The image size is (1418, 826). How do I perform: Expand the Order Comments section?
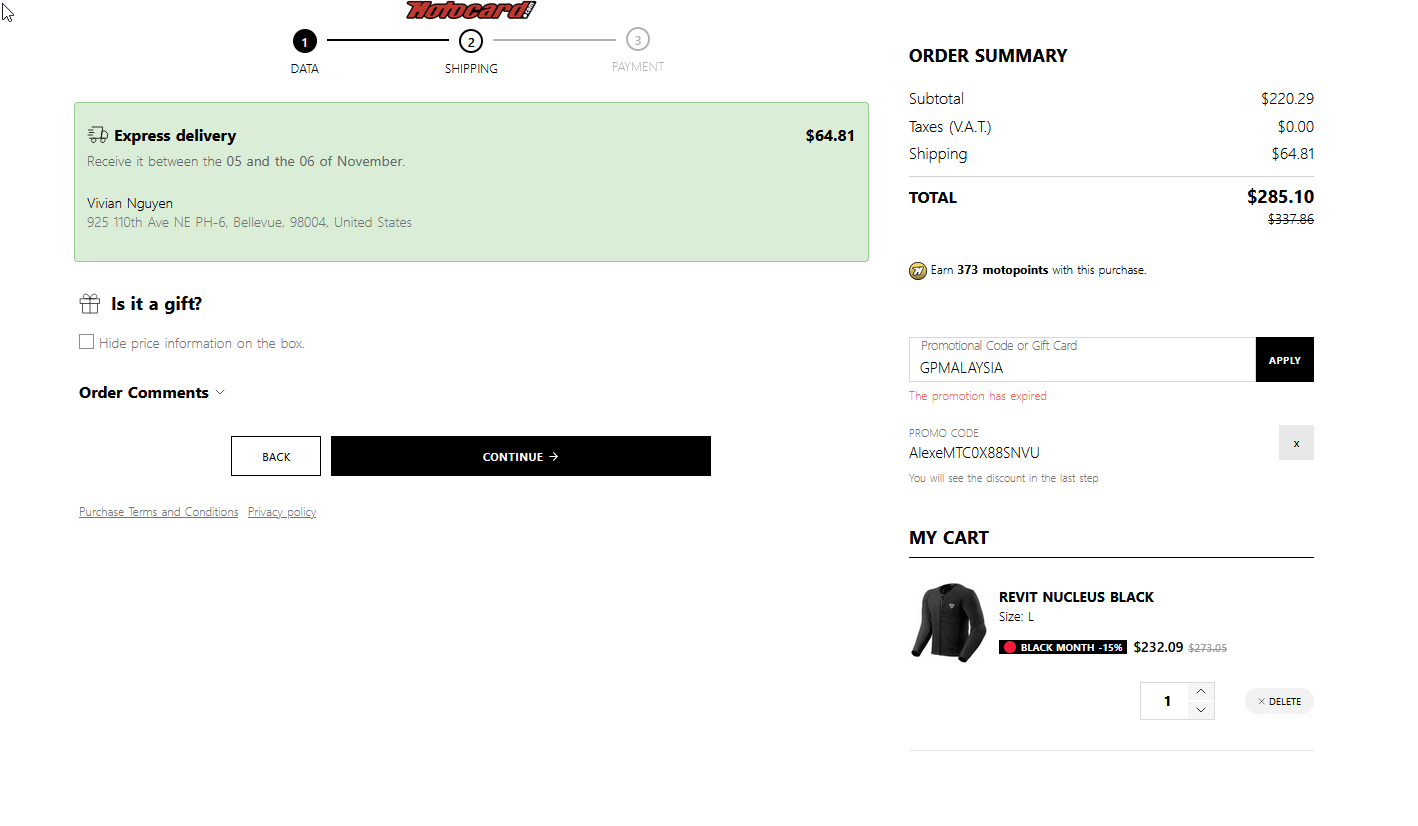(x=152, y=393)
